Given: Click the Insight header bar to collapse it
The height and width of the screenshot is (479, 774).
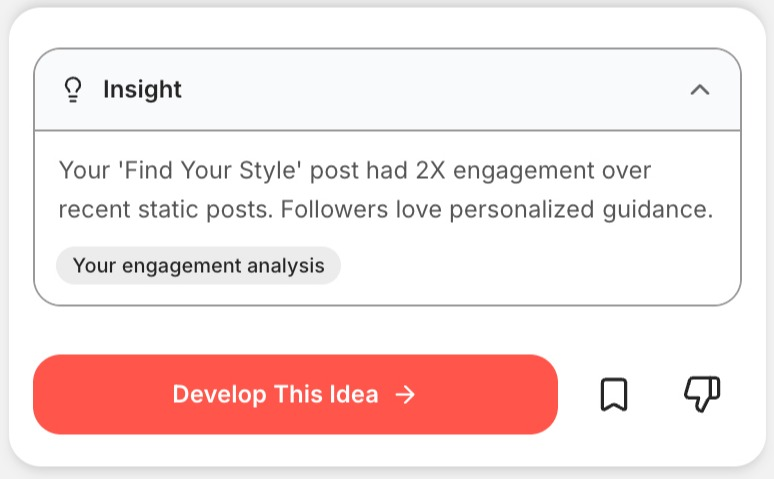Looking at the screenshot, I should (x=387, y=89).
